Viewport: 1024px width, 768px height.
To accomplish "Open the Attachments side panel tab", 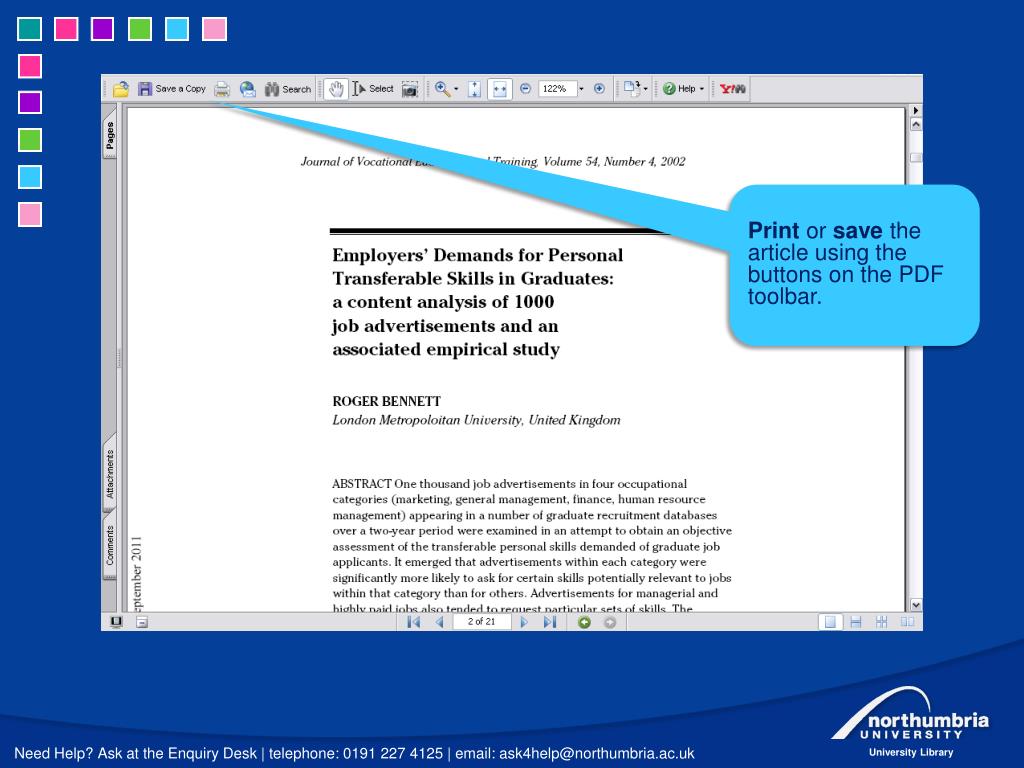I will tap(110, 473).
